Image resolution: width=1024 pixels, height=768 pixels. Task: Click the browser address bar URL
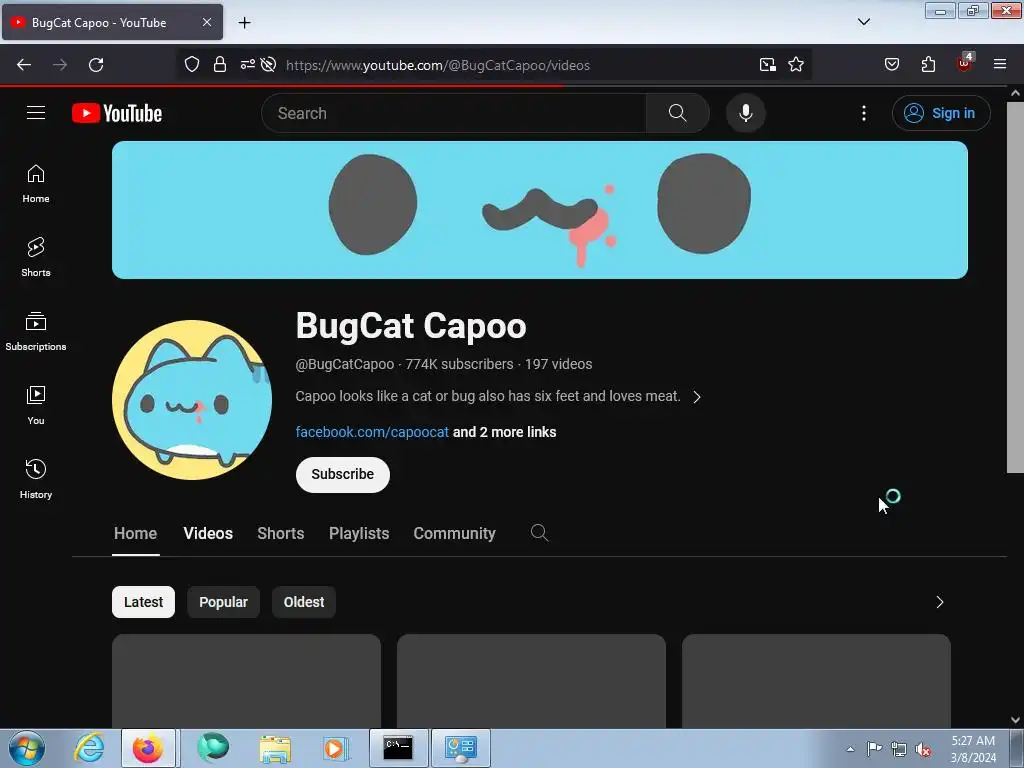coord(438,65)
